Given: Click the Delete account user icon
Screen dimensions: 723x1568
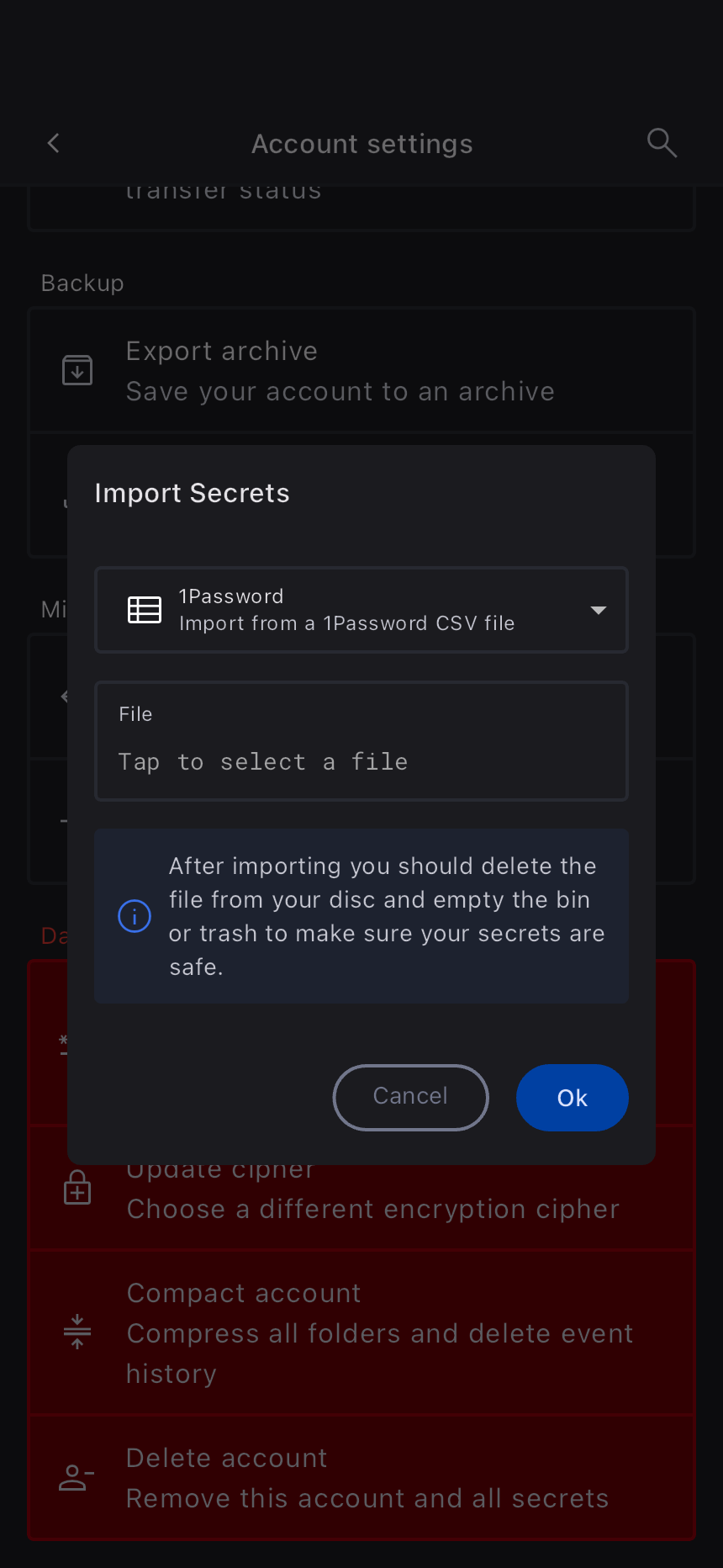Looking at the screenshot, I should [76, 1478].
